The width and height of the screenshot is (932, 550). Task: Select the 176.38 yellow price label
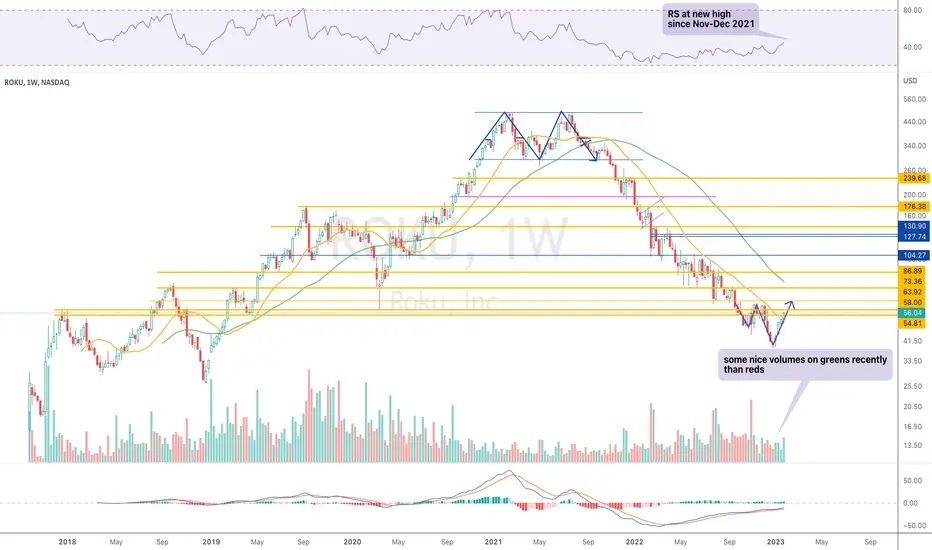pos(914,207)
